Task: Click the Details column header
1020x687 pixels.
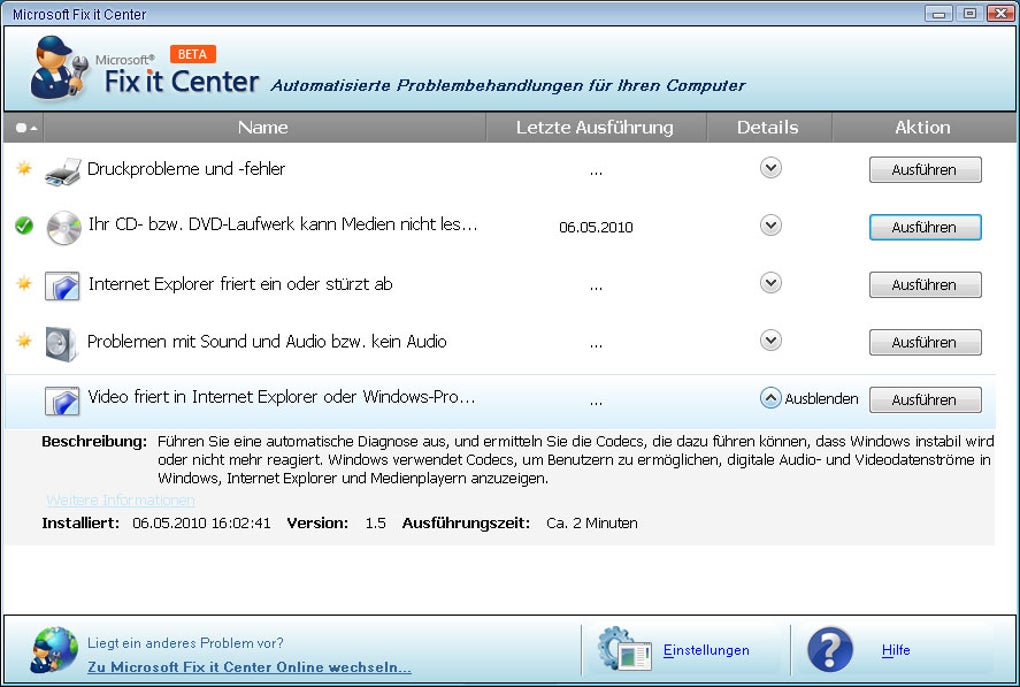Action: coord(768,128)
